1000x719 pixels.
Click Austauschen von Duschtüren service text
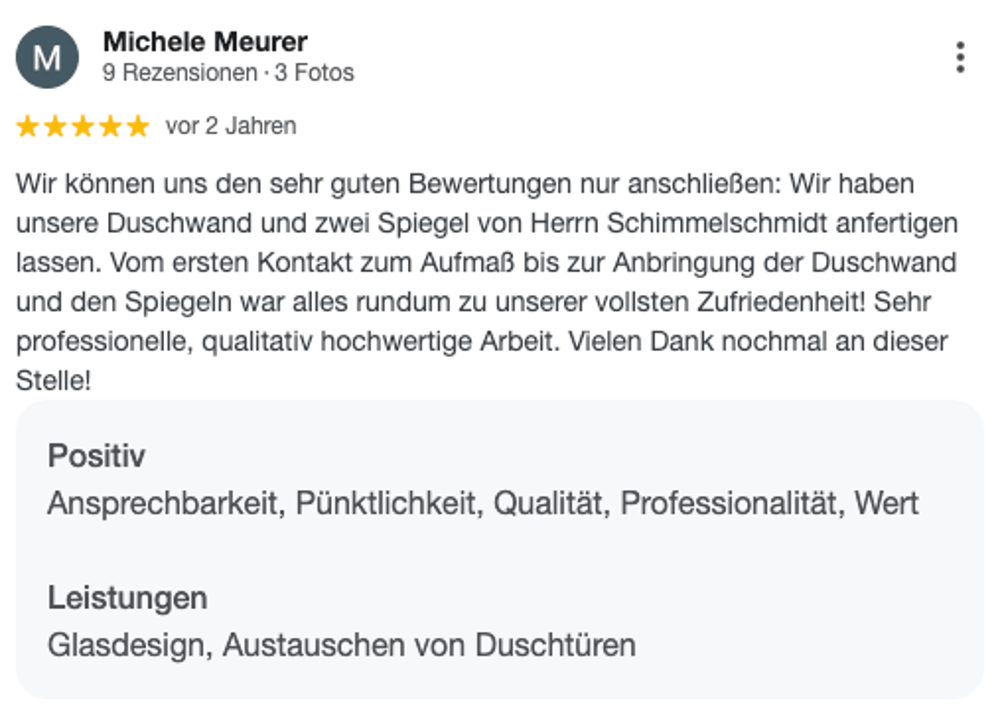[x=429, y=645]
